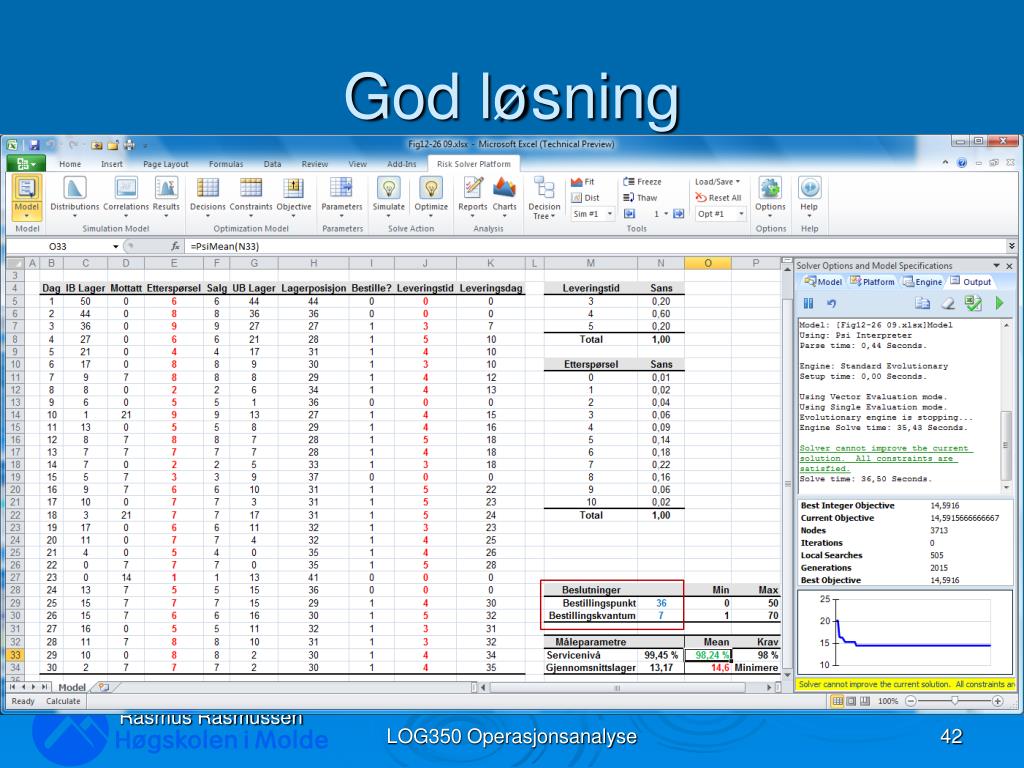
Task: Select the Bestillingspunkt value cell 36
Action: point(661,603)
